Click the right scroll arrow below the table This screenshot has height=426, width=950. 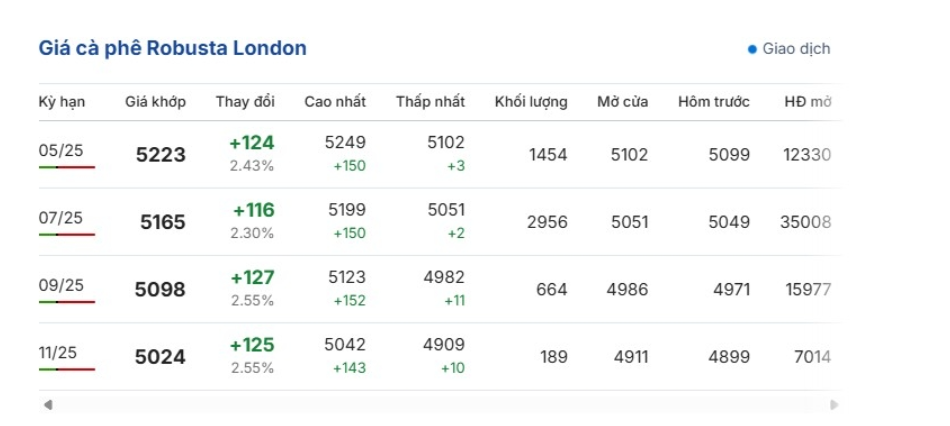coord(835,405)
